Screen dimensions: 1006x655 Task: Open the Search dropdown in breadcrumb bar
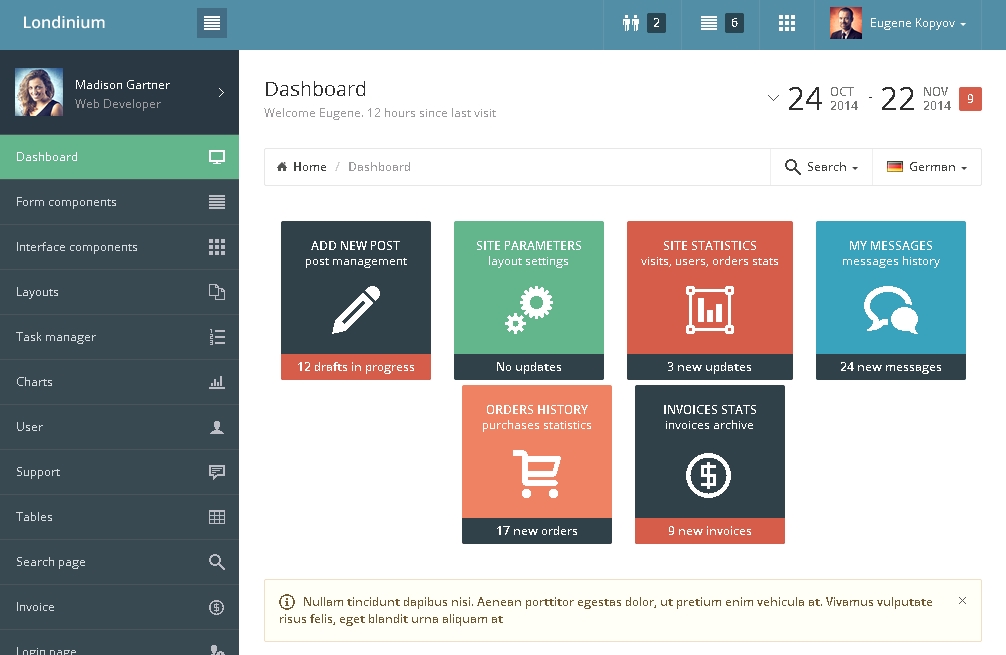pyautogui.click(x=821, y=167)
